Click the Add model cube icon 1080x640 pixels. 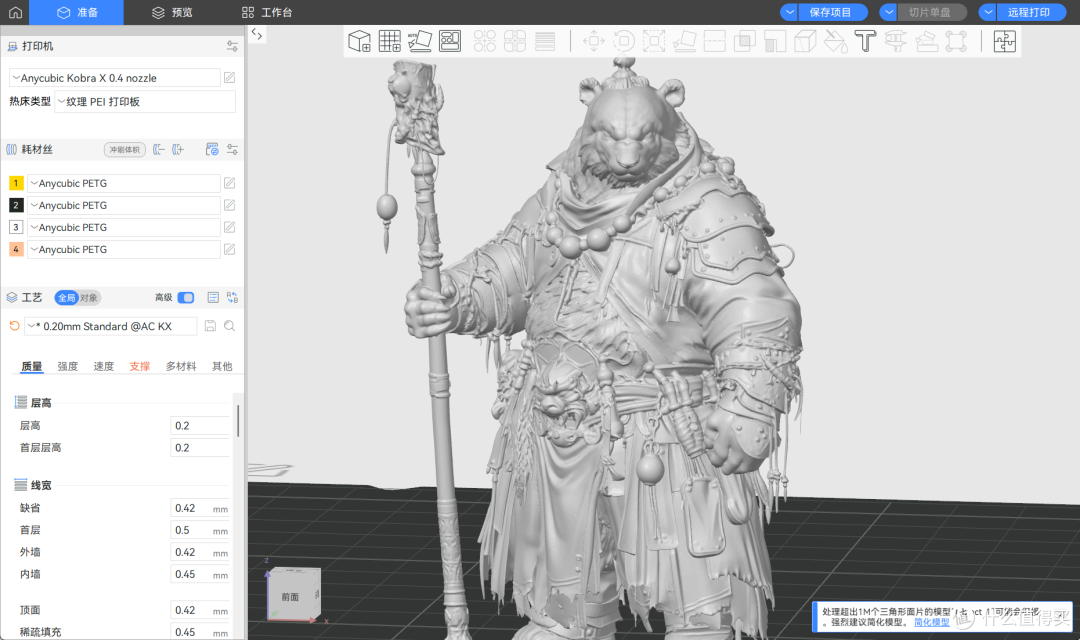click(x=359, y=41)
